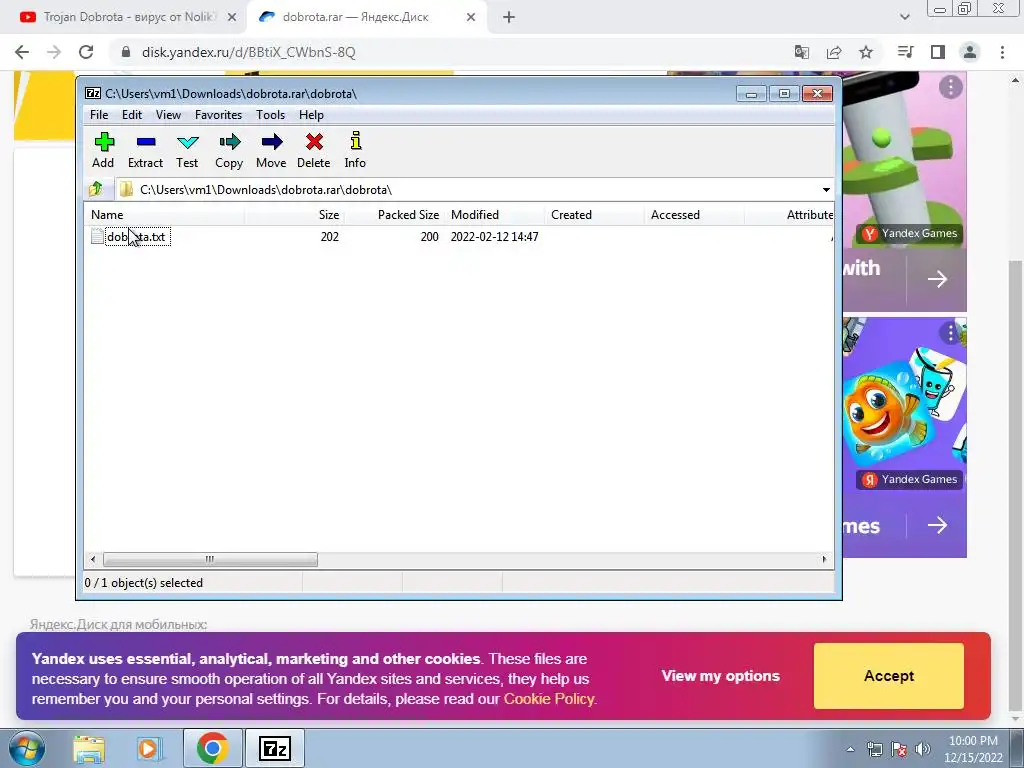Close the dobrota.rar Yandex Disk tab
The width and height of the screenshot is (1024, 768).
(471, 18)
